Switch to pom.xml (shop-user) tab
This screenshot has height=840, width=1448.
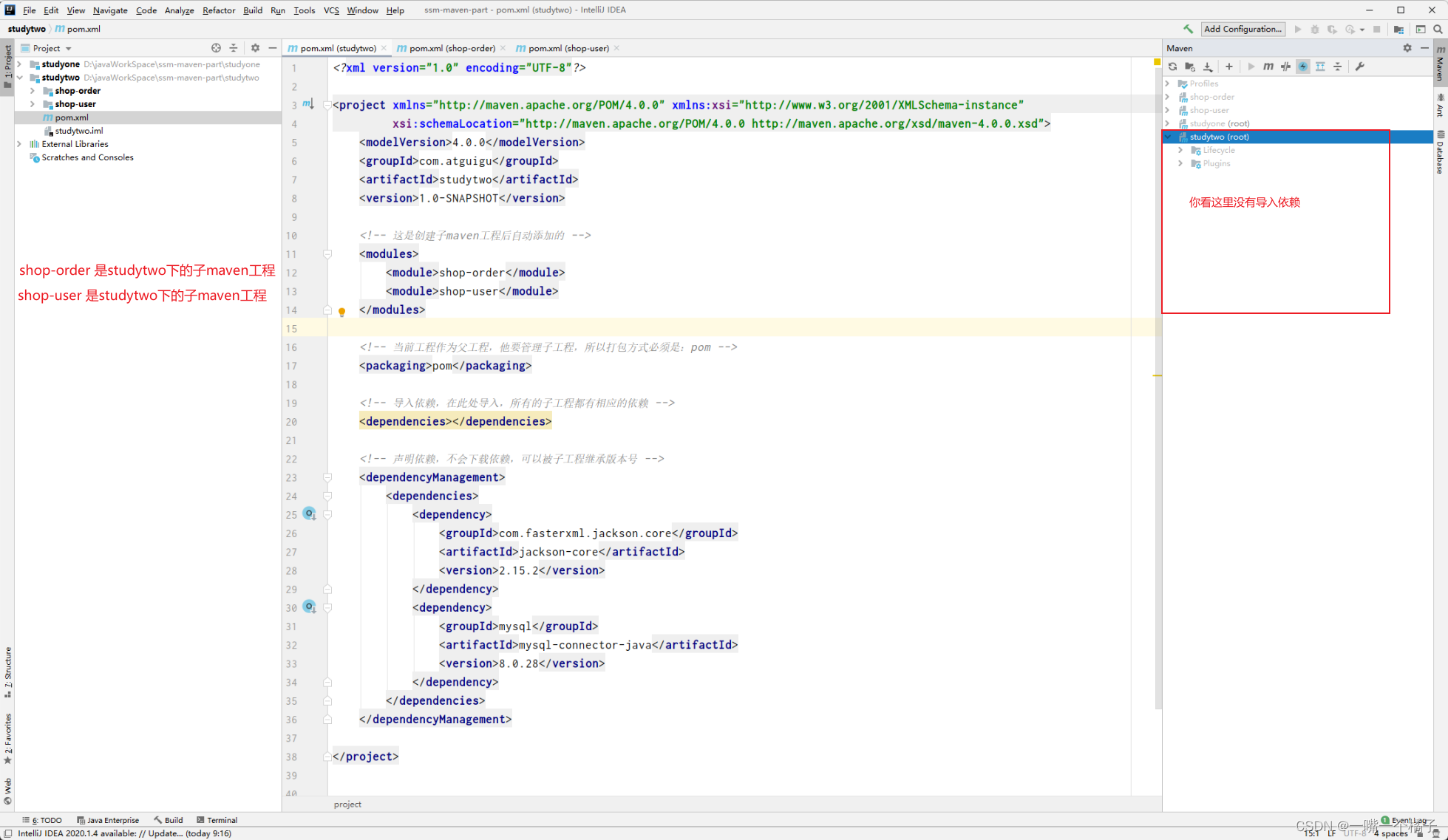568,48
